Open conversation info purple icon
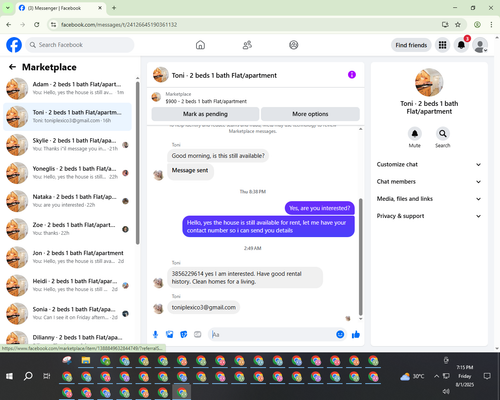This screenshot has height=400, width=500. point(352,75)
